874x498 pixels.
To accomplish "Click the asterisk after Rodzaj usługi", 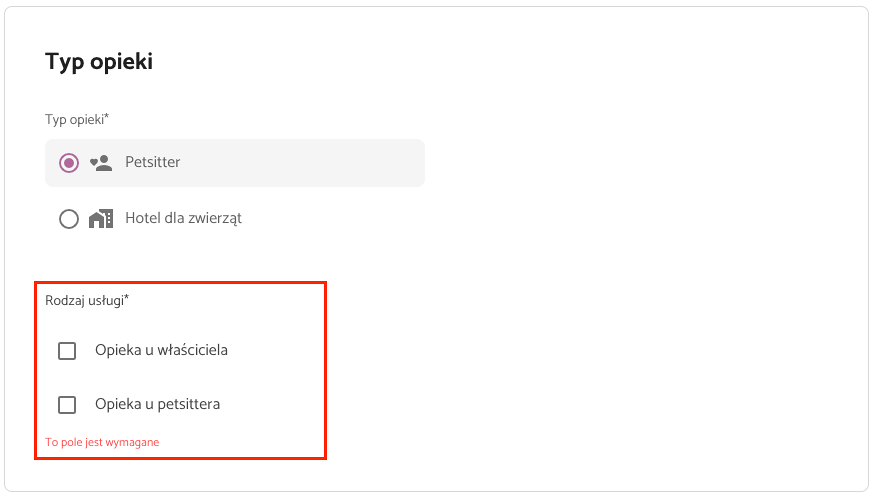I will tap(127, 297).
